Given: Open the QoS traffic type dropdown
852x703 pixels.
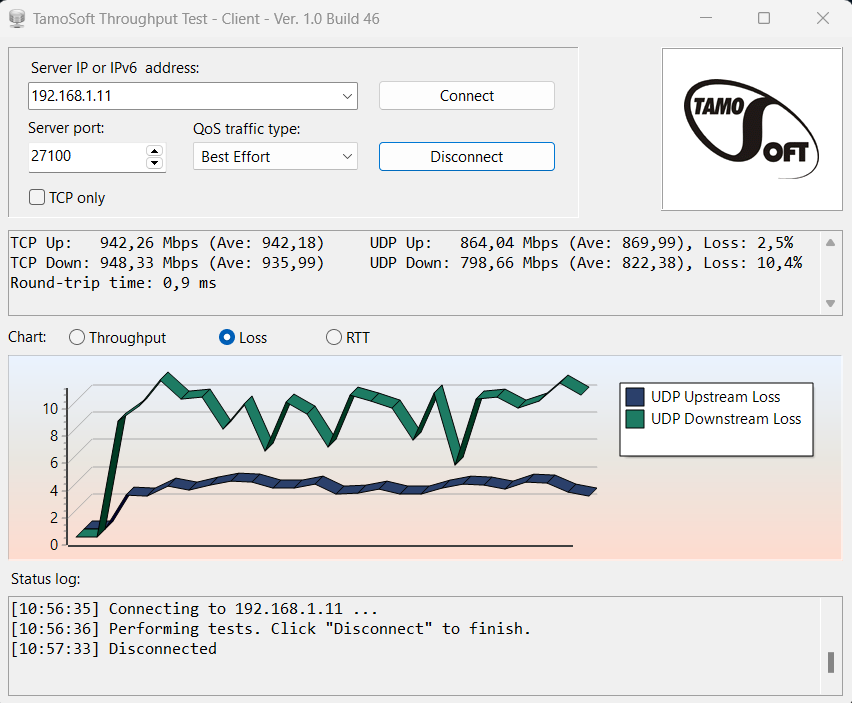Looking at the screenshot, I should pyautogui.click(x=347, y=156).
